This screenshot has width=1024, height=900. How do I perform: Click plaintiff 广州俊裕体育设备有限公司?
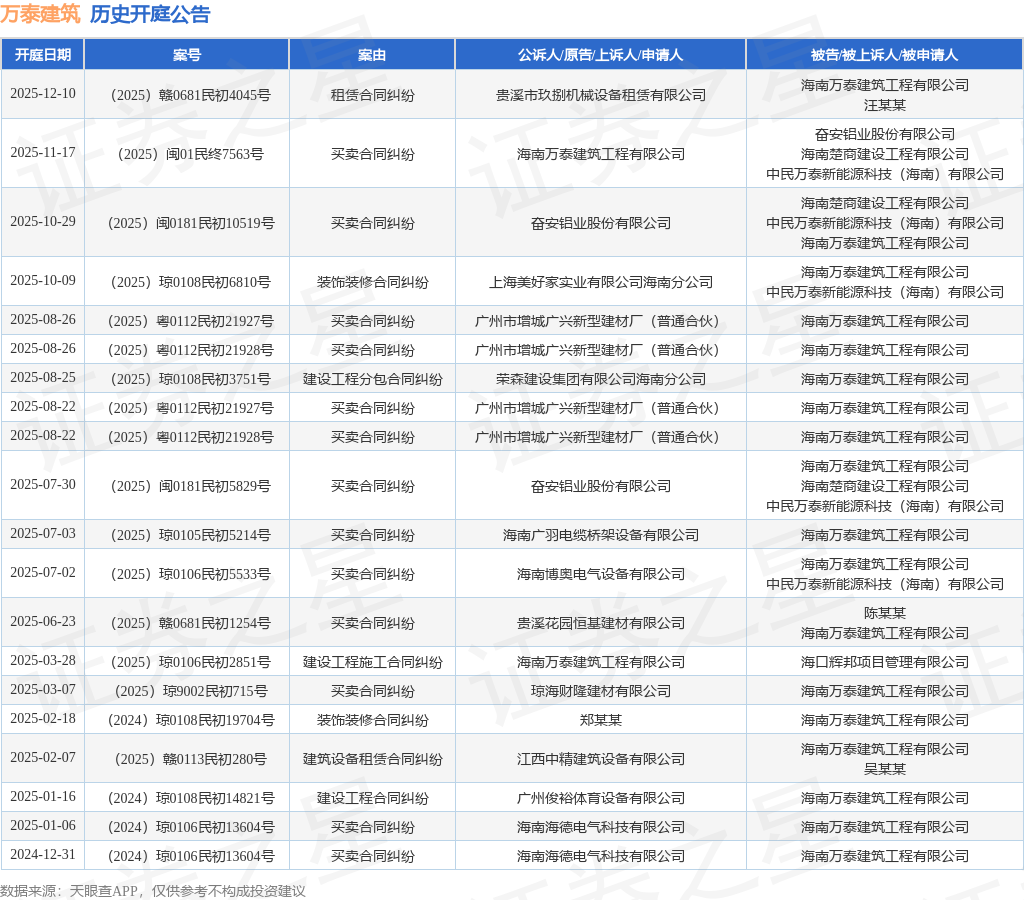[x=601, y=798]
